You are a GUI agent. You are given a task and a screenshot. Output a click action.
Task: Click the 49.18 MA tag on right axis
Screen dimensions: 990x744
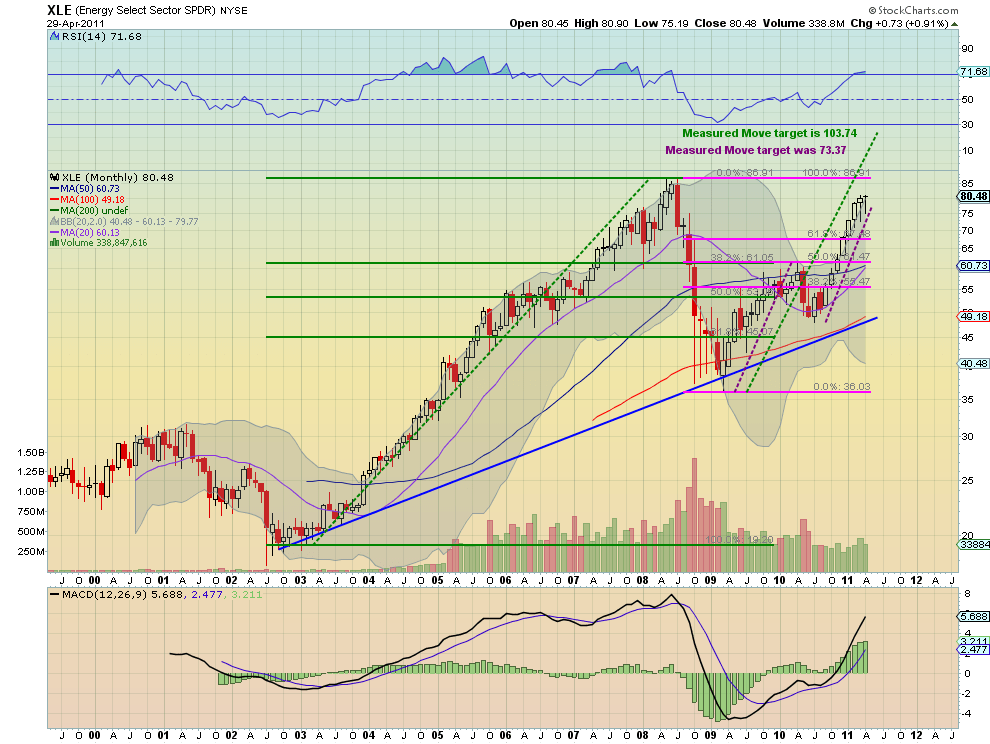pyautogui.click(x=974, y=316)
